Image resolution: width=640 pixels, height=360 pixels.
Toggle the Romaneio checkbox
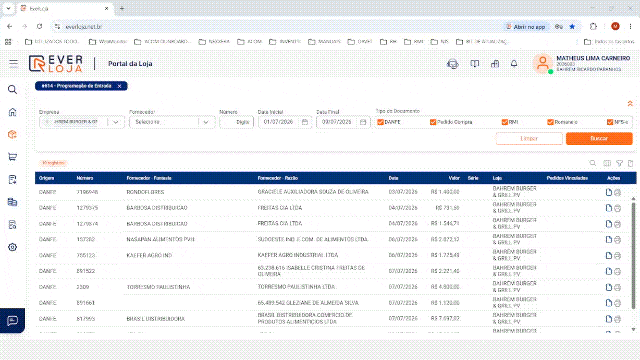coord(550,122)
